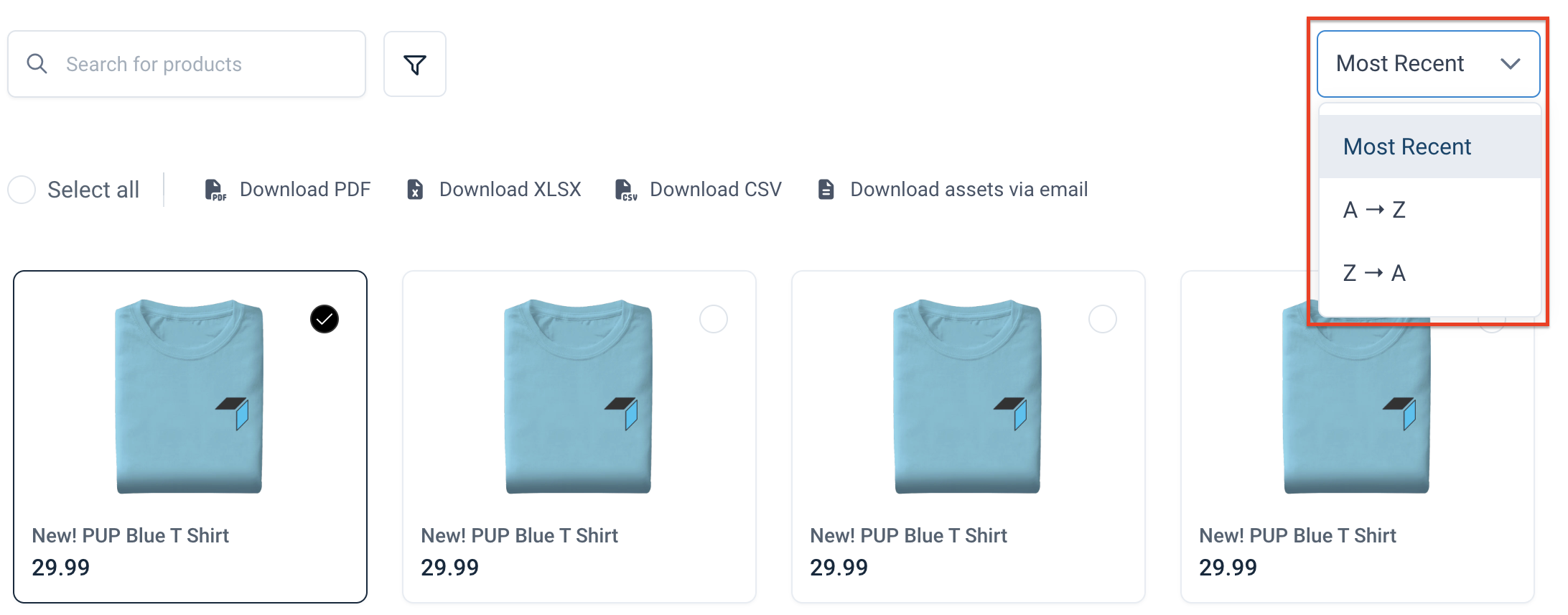Click the XLSX file icon
The height and width of the screenshot is (615, 1568).
pos(414,189)
